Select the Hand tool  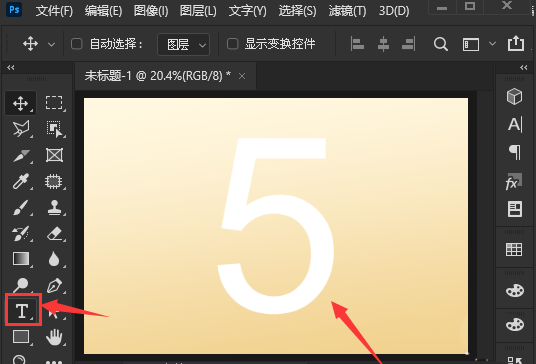54,337
